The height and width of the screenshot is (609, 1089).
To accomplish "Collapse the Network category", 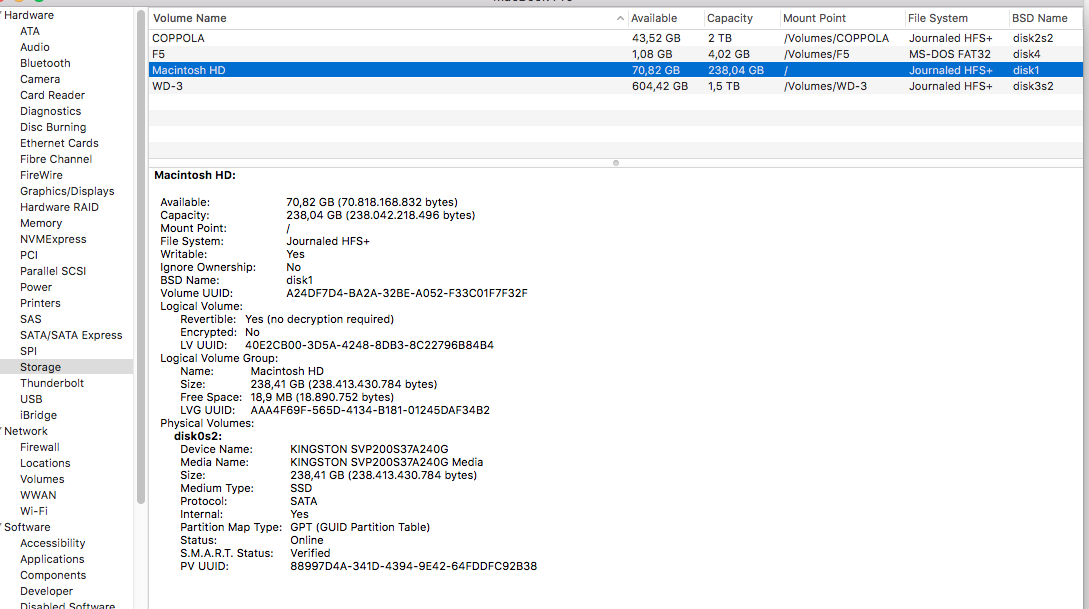I will click(1, 431).
